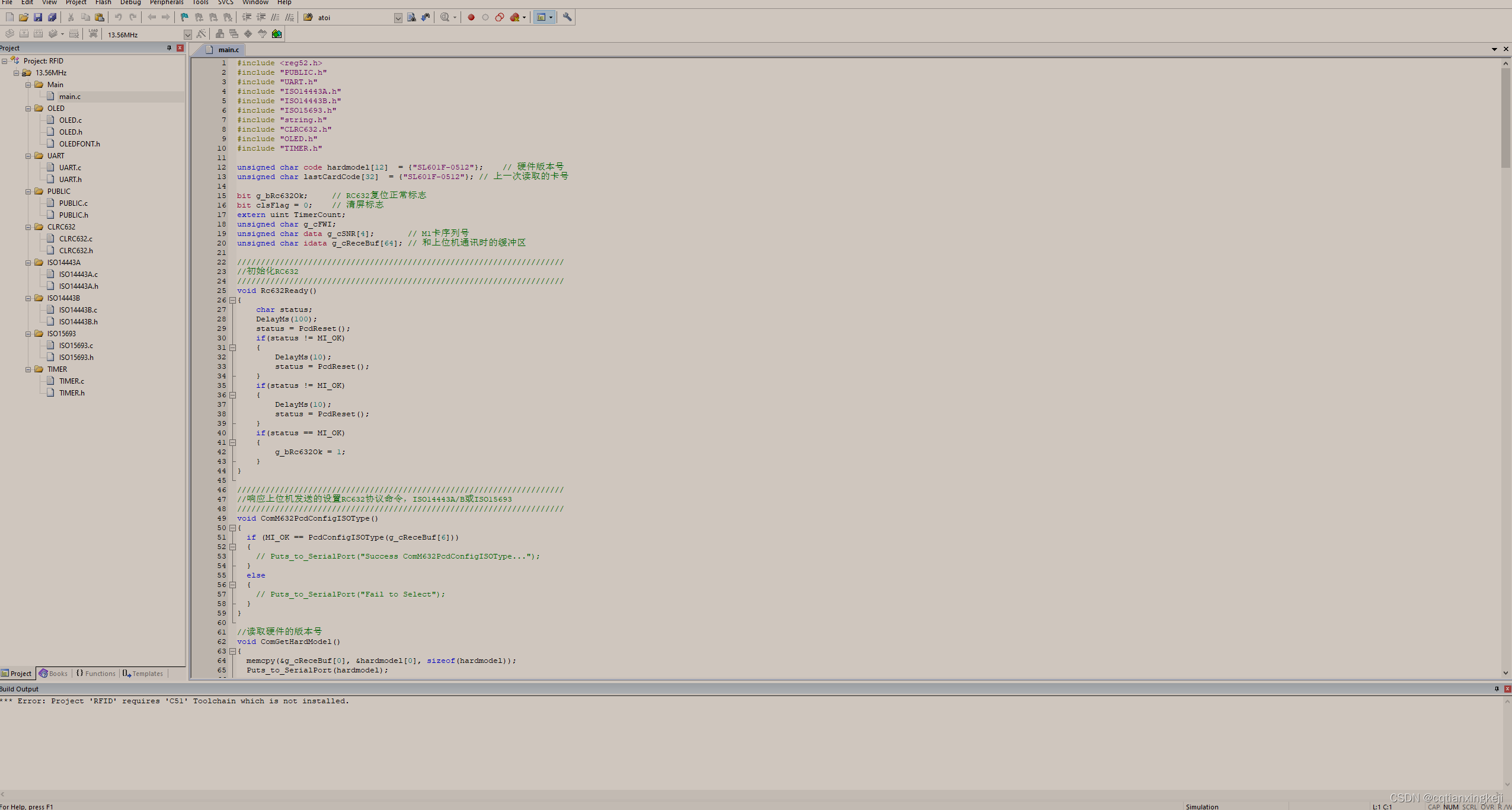Image resolution: width=1512 pixels, height=810 pixels.
Task: Select UART.c in the project tree
Action: [x=70, y=168]
